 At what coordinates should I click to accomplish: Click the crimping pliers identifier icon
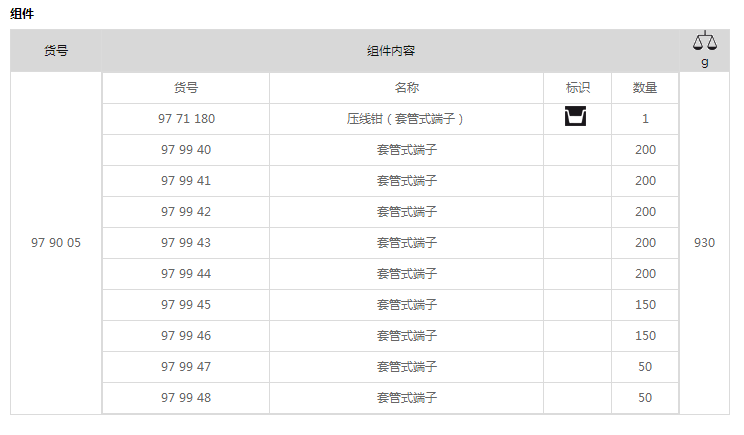click(x=576, y=116)
